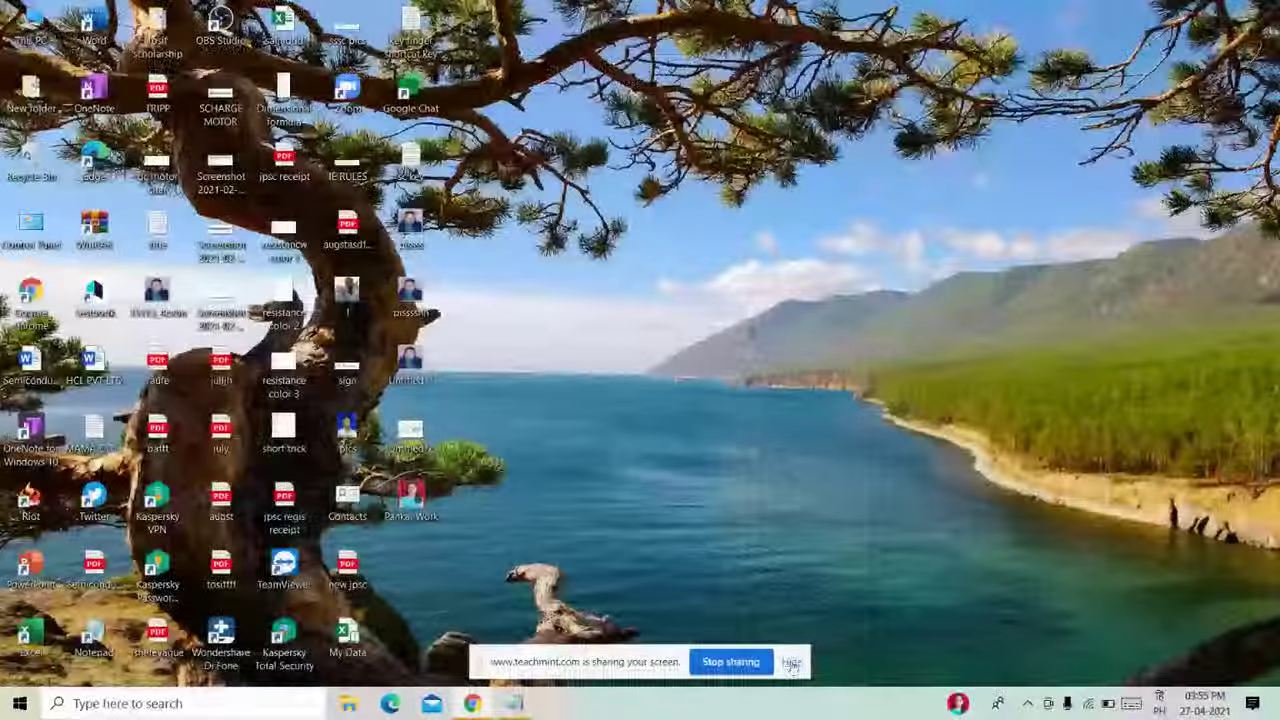Click the Wi-Fi network tray icon
The width and height of the screenshot is (1280, 720).
point(1088,704)
